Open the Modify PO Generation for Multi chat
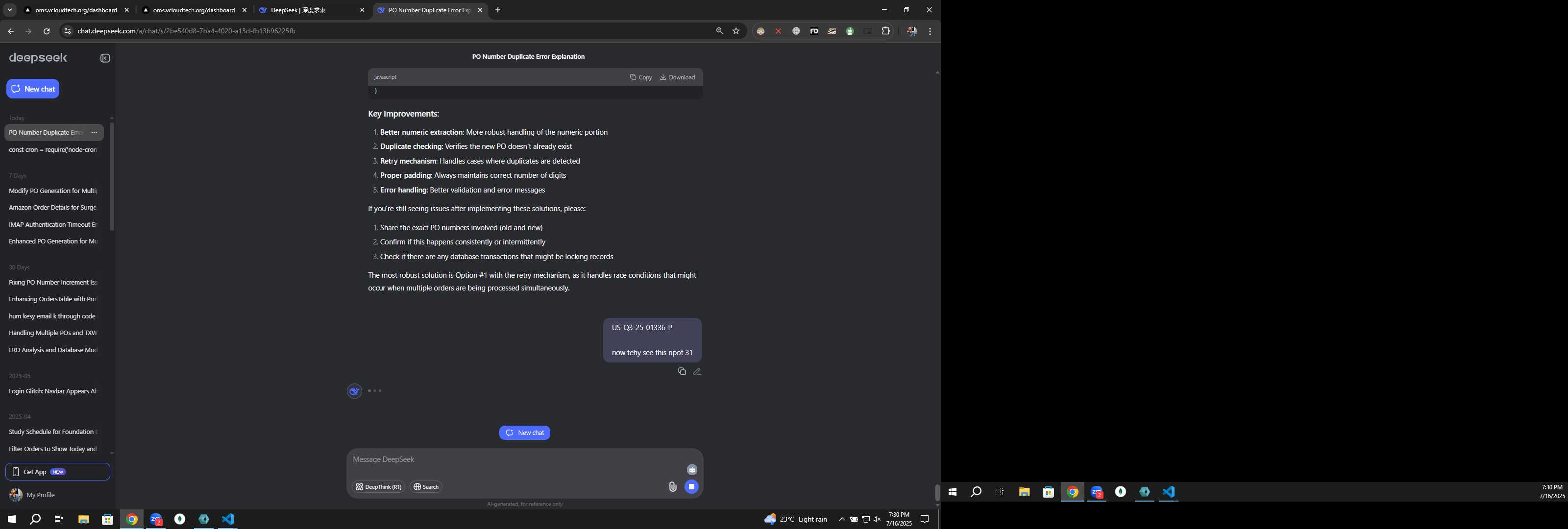The height and width of the screenshot is (529, 1568). tap(53, 191)
